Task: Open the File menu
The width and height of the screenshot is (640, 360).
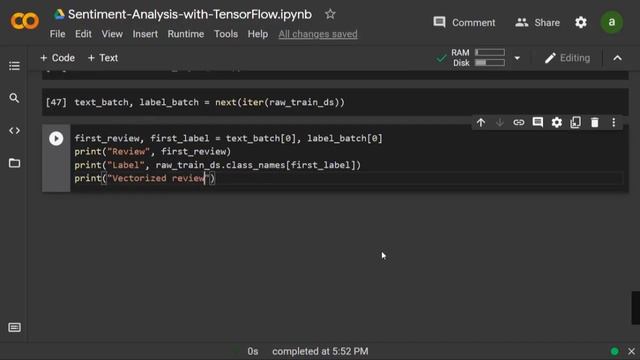Action: [x=58, y=34]
